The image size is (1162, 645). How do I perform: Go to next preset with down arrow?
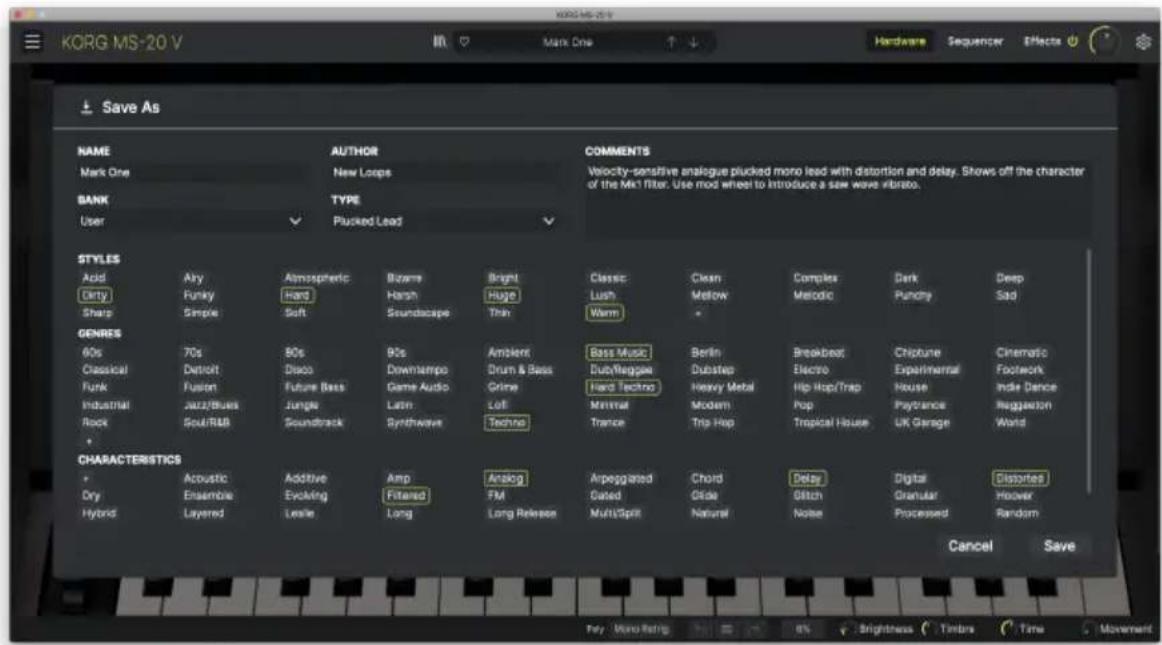(x=694, y=42)
